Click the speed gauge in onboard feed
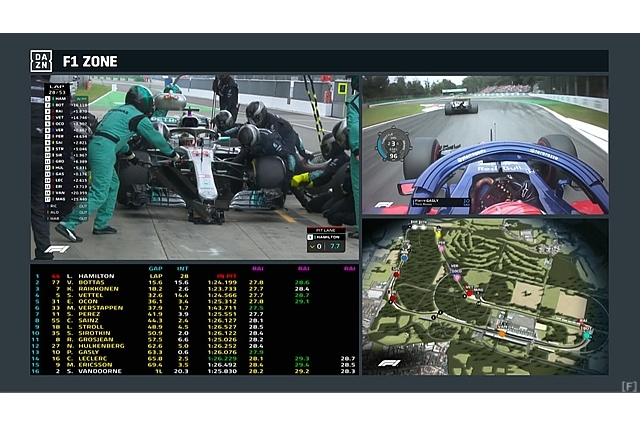This screenshot has height=426, width=640. tap(393, 145)
